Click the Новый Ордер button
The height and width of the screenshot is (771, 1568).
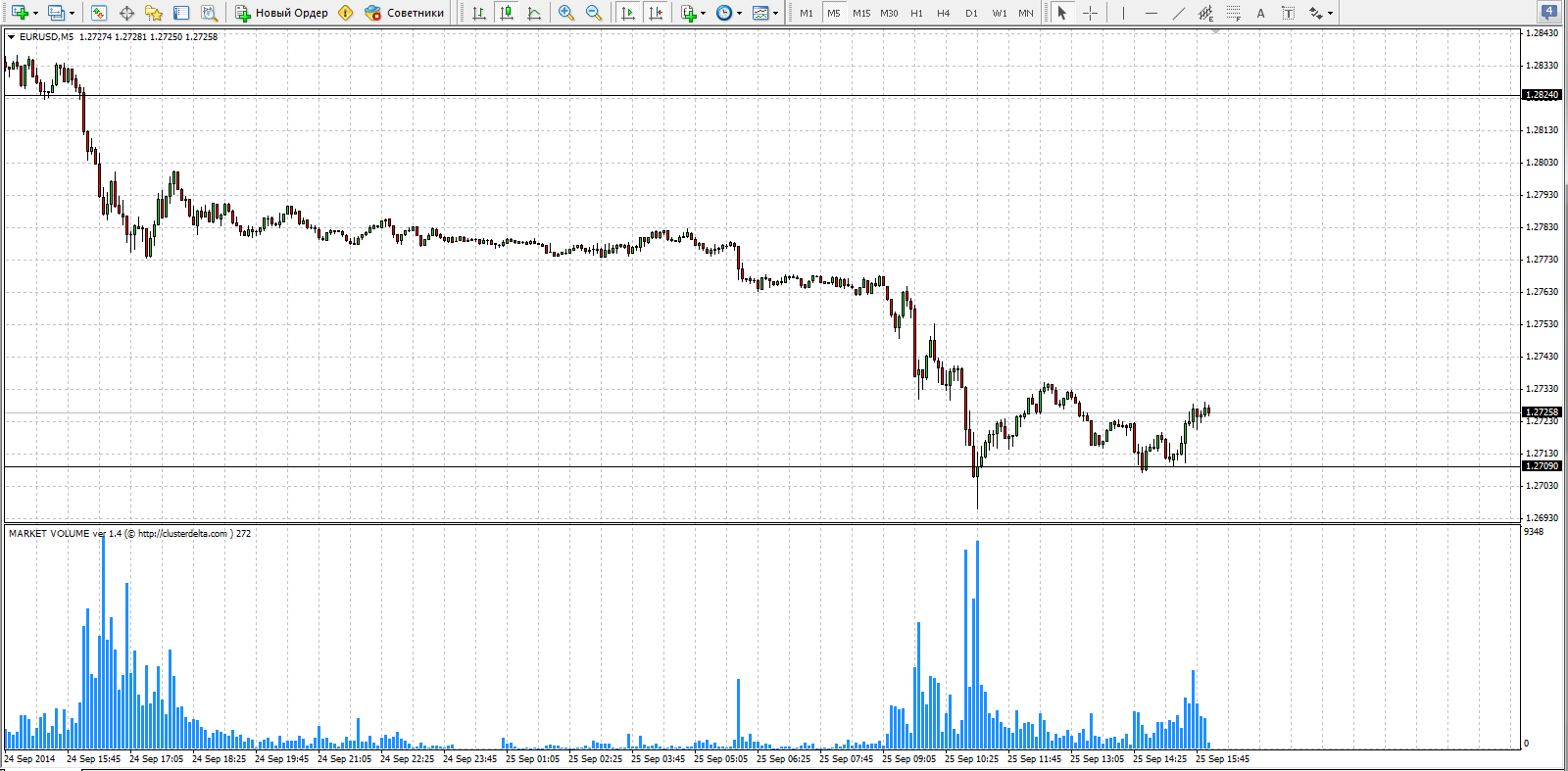(282, 13)
